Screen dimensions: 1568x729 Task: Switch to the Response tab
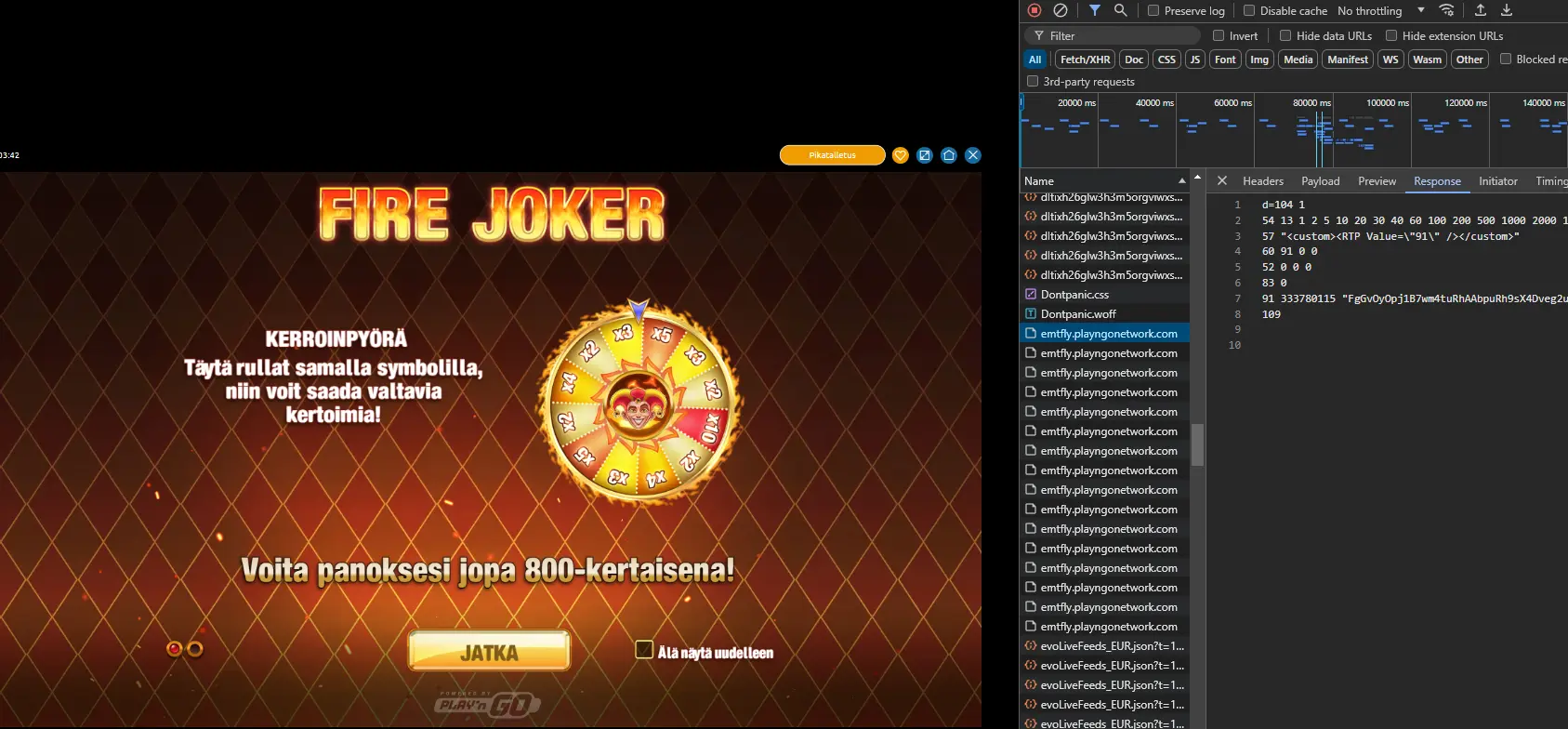tap(1437, 181)
